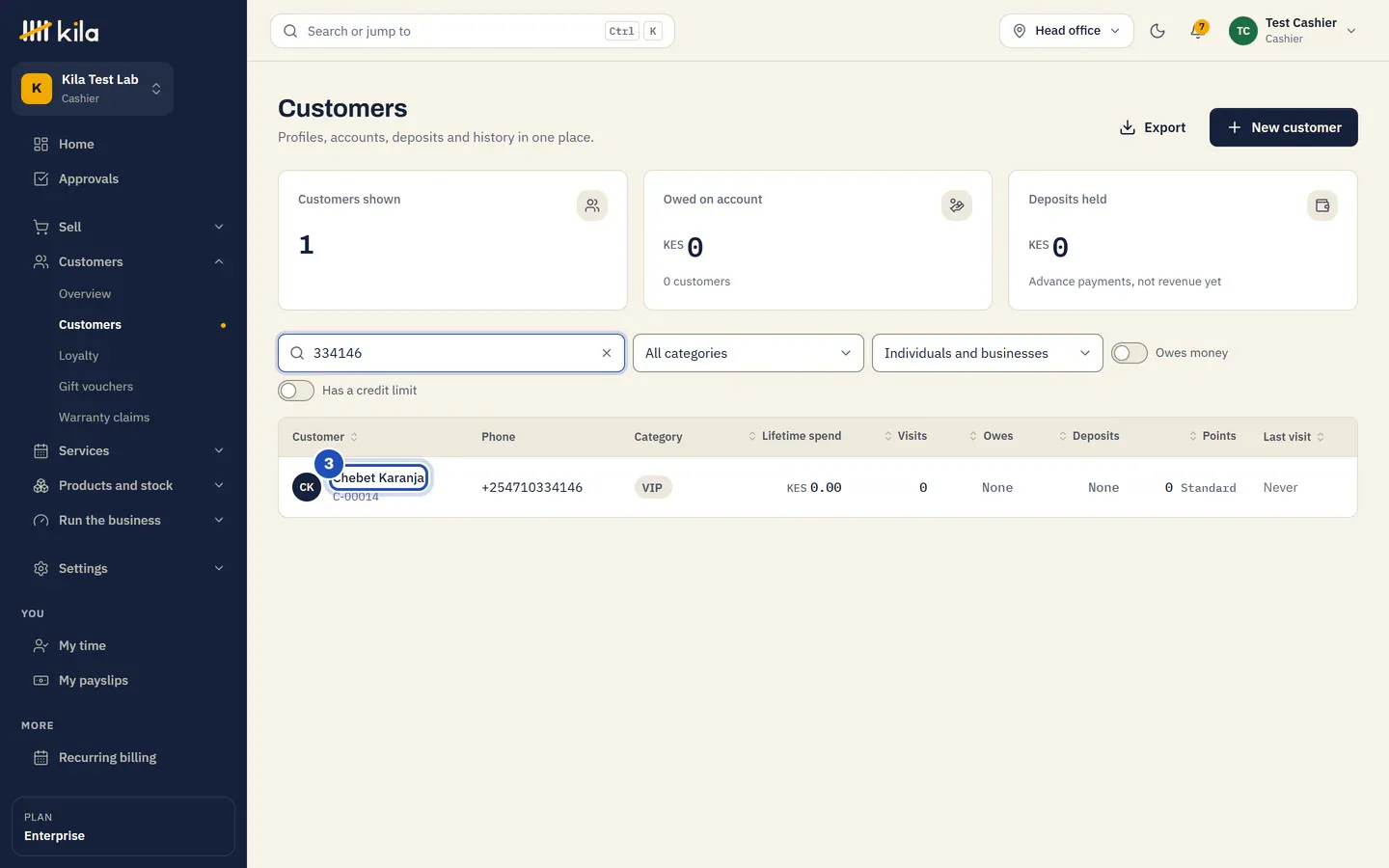
Task: Click the Kila logo
Action: 60,31
